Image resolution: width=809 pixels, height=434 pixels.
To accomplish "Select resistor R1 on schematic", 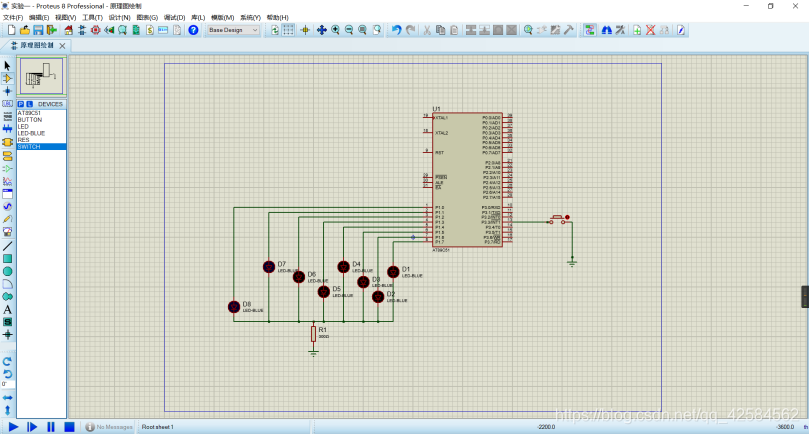I will click(313, 334).
